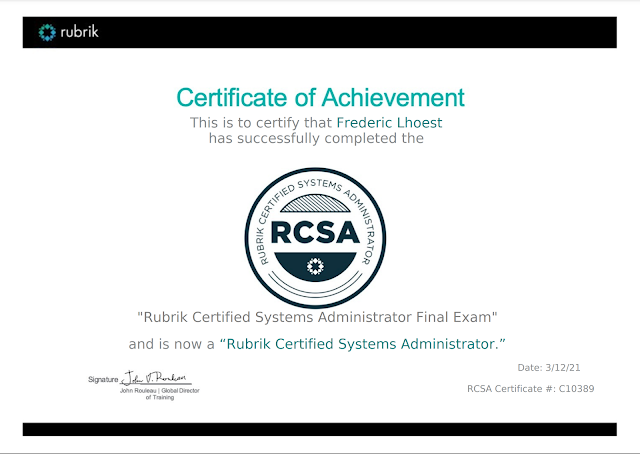The image size is (640, 454).
Task: Click the 'Certificate of Achievement' heading
Action: pos(320,98)
